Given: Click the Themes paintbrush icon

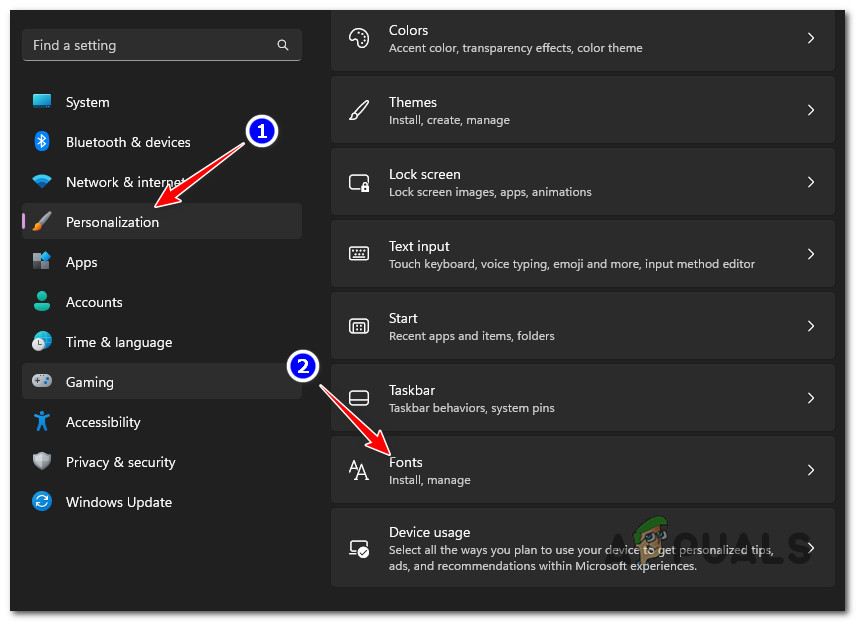Looking at the screenshot, I should 359,109.
